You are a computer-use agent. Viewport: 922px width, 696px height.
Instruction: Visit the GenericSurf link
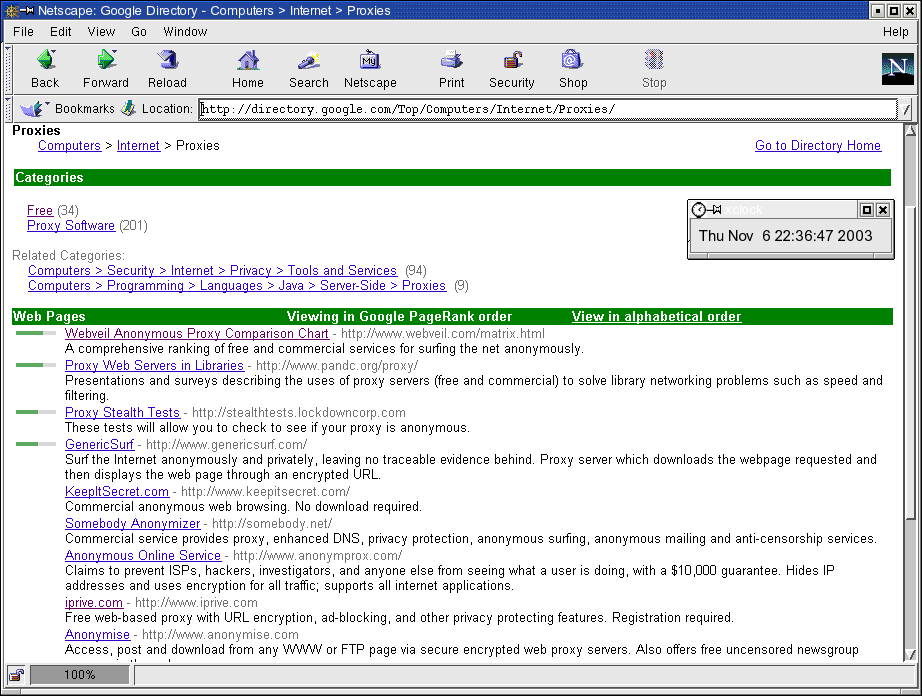click(99, 444)
